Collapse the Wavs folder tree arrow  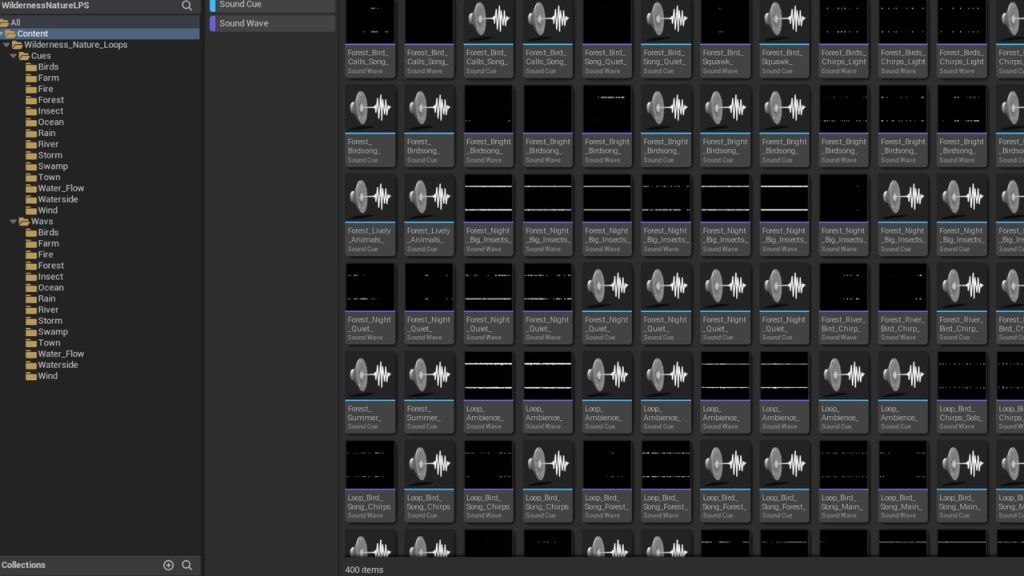[x=13, y=221]
